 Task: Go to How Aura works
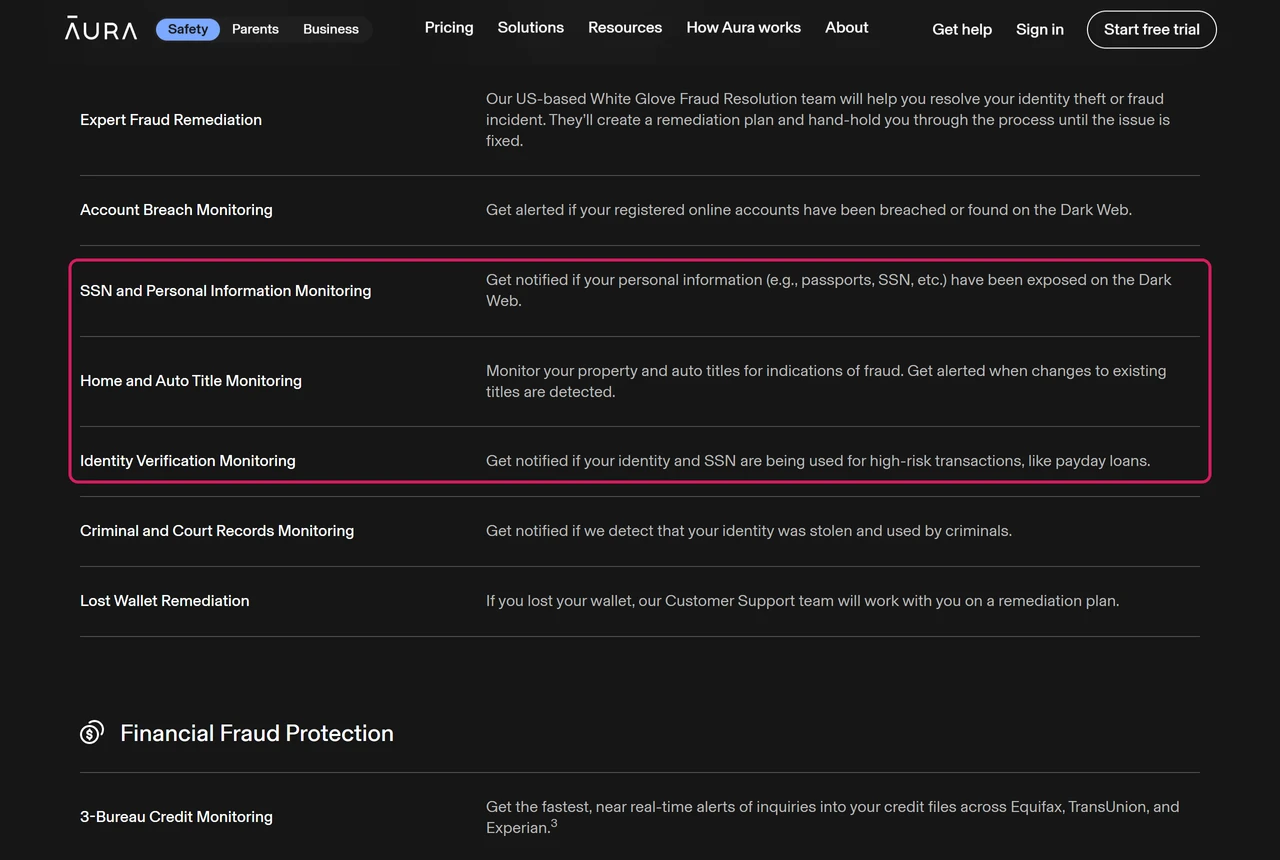pos(744,28)
